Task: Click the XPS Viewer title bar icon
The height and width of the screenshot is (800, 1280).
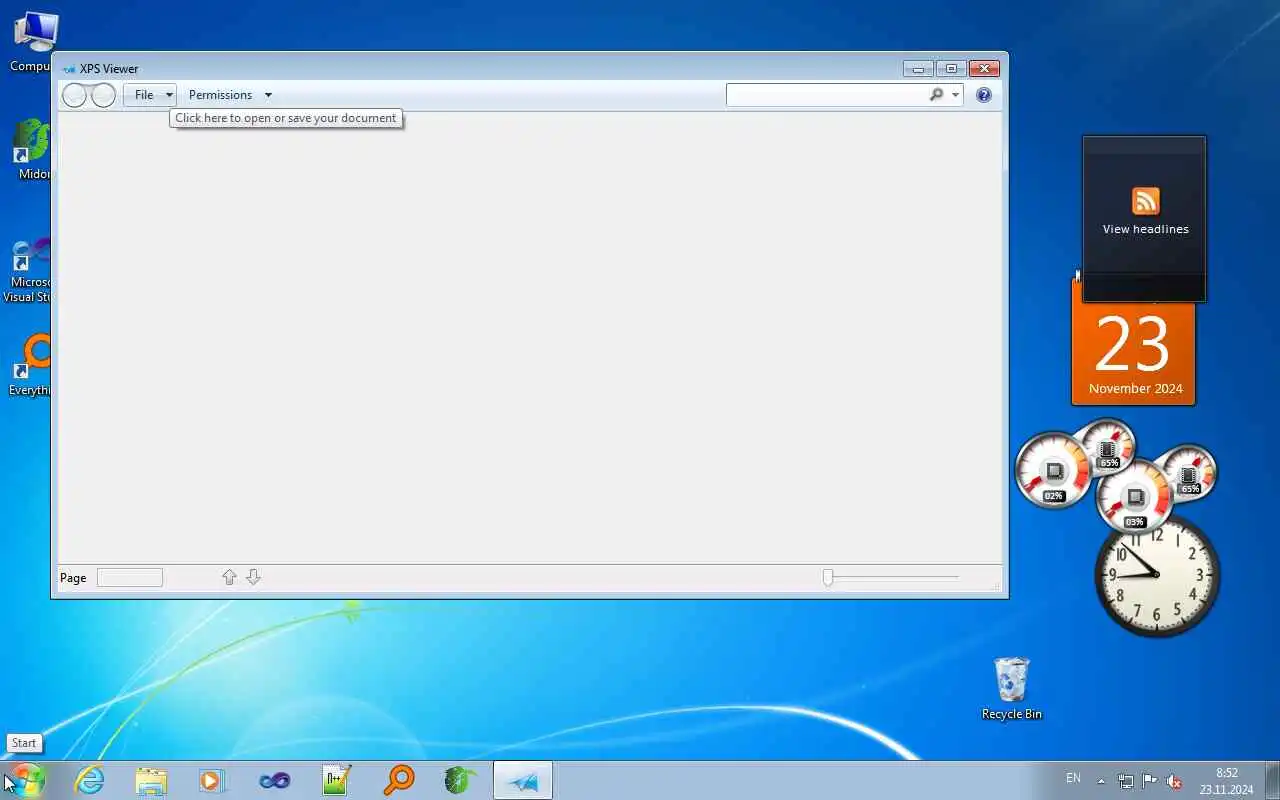Action: [68, 69]
